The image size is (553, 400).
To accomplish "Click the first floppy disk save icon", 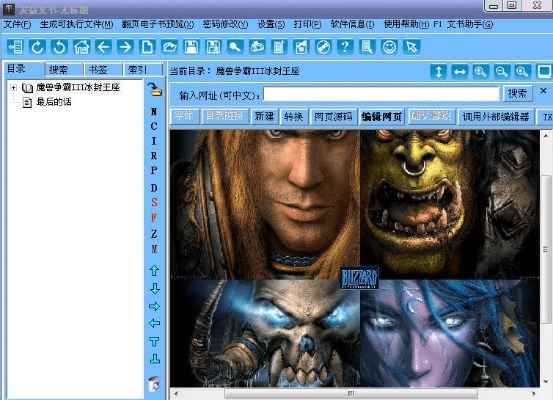I will tap(191, 47).
